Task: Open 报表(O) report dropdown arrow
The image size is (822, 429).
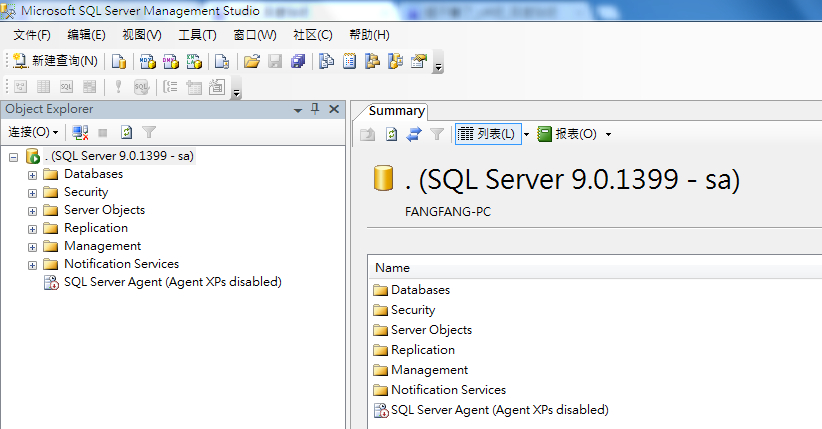Action: 608,134
